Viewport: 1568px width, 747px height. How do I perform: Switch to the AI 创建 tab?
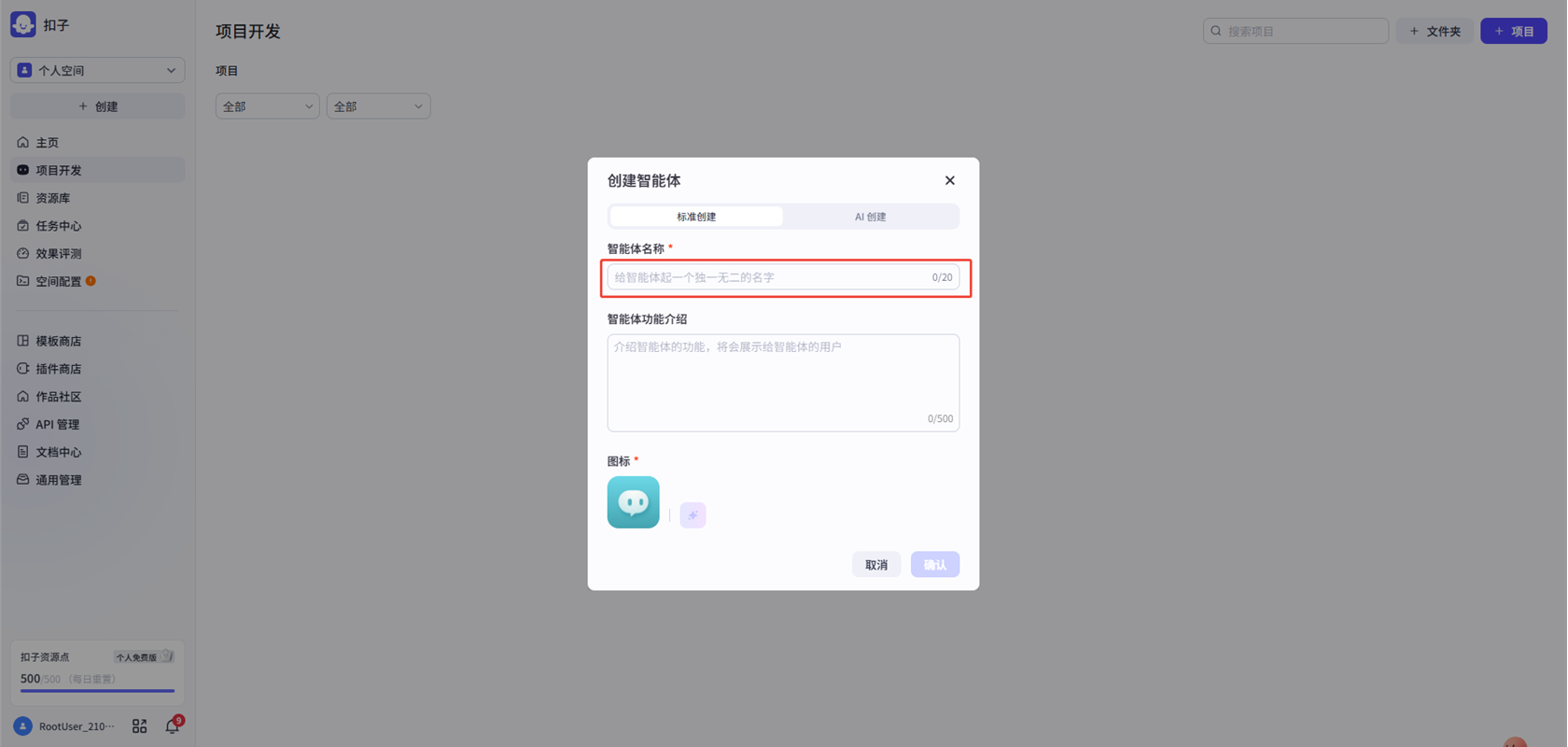coord(871,217)
